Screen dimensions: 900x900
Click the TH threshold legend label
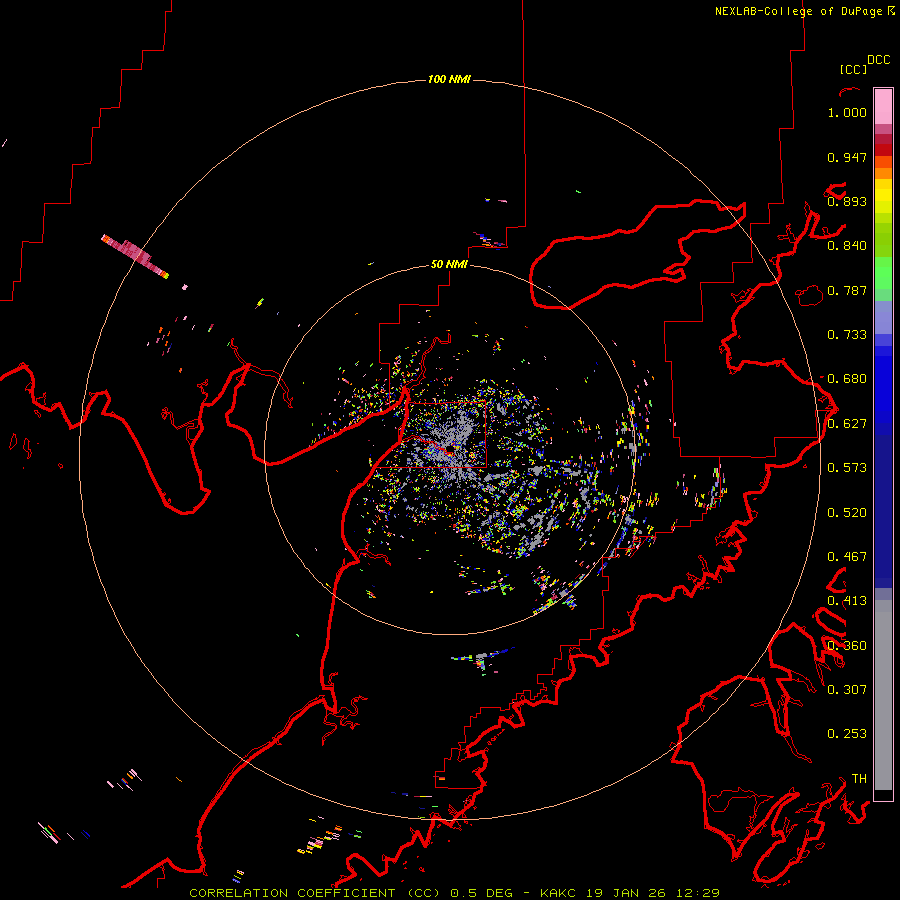coord(859,779)
